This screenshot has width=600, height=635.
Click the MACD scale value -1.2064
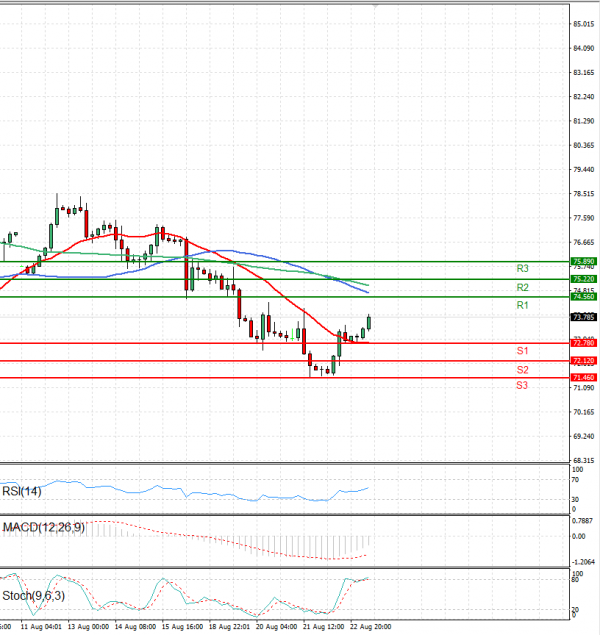tap(583, 562)
